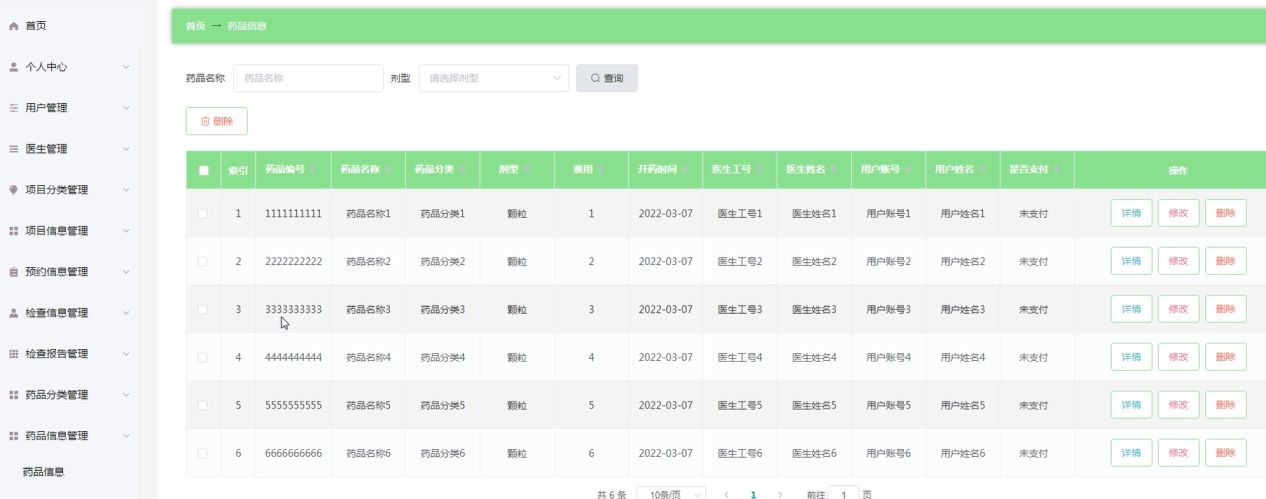Image resolution: width=1266 pixels, height=499 pixels.
Task: Toggle the select-all checkbox in table header
Action: coord(204,170)
